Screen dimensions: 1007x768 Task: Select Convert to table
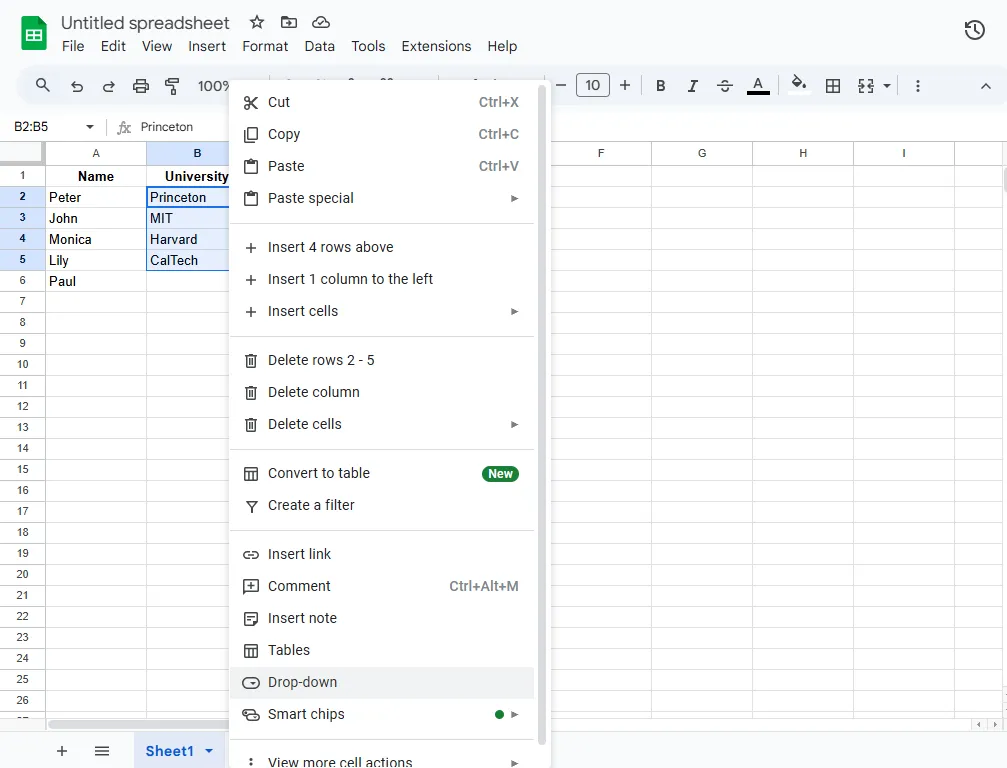[x=381, y=473]
